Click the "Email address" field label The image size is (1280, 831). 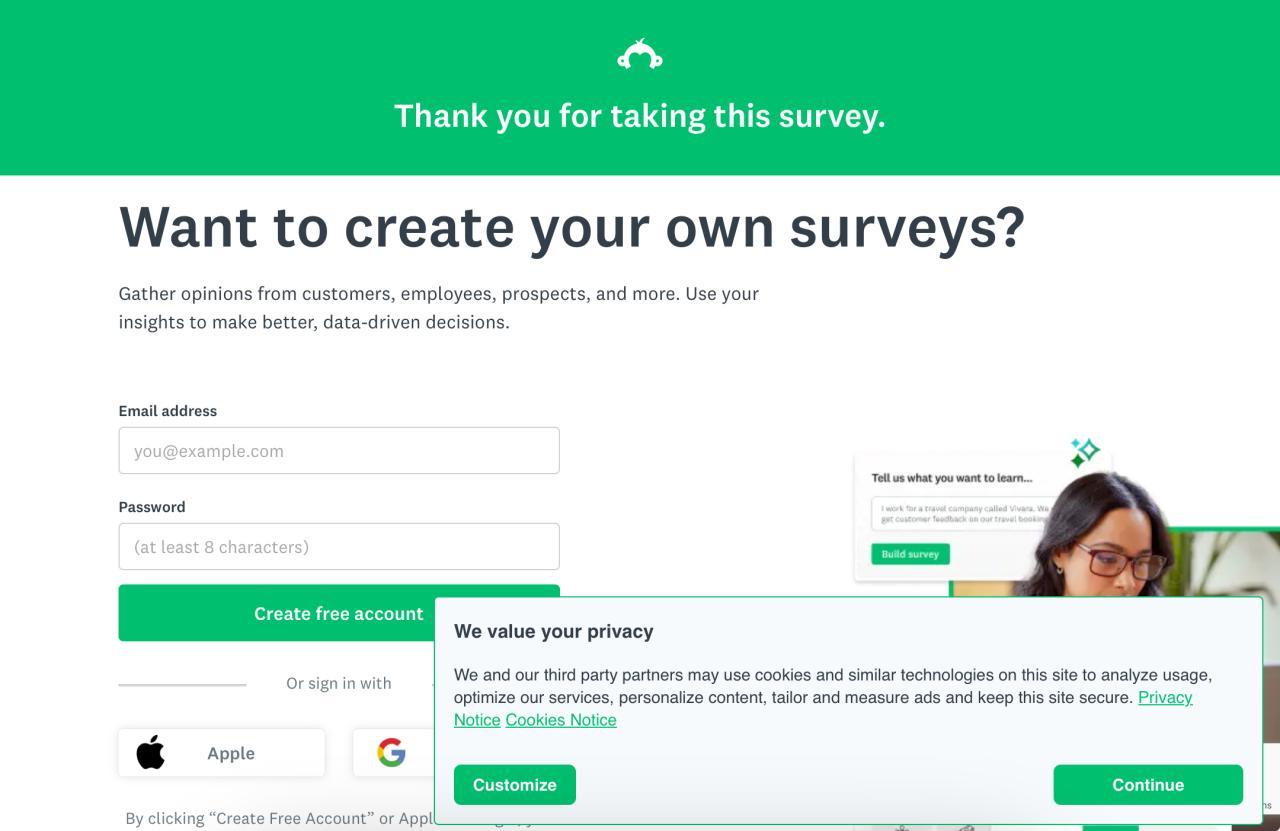tap(168, 411)
